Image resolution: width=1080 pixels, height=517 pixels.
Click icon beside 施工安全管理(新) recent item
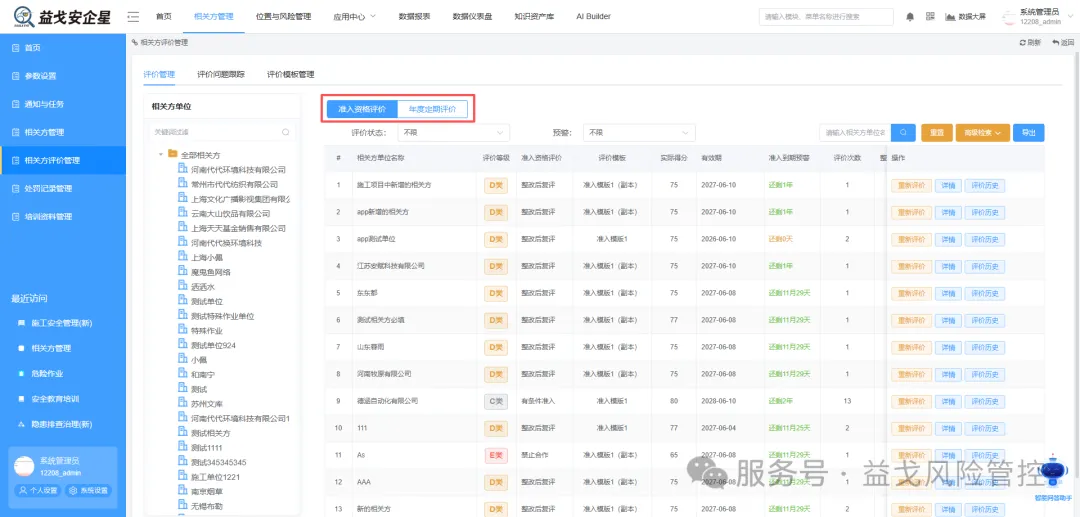pos(21,323)
